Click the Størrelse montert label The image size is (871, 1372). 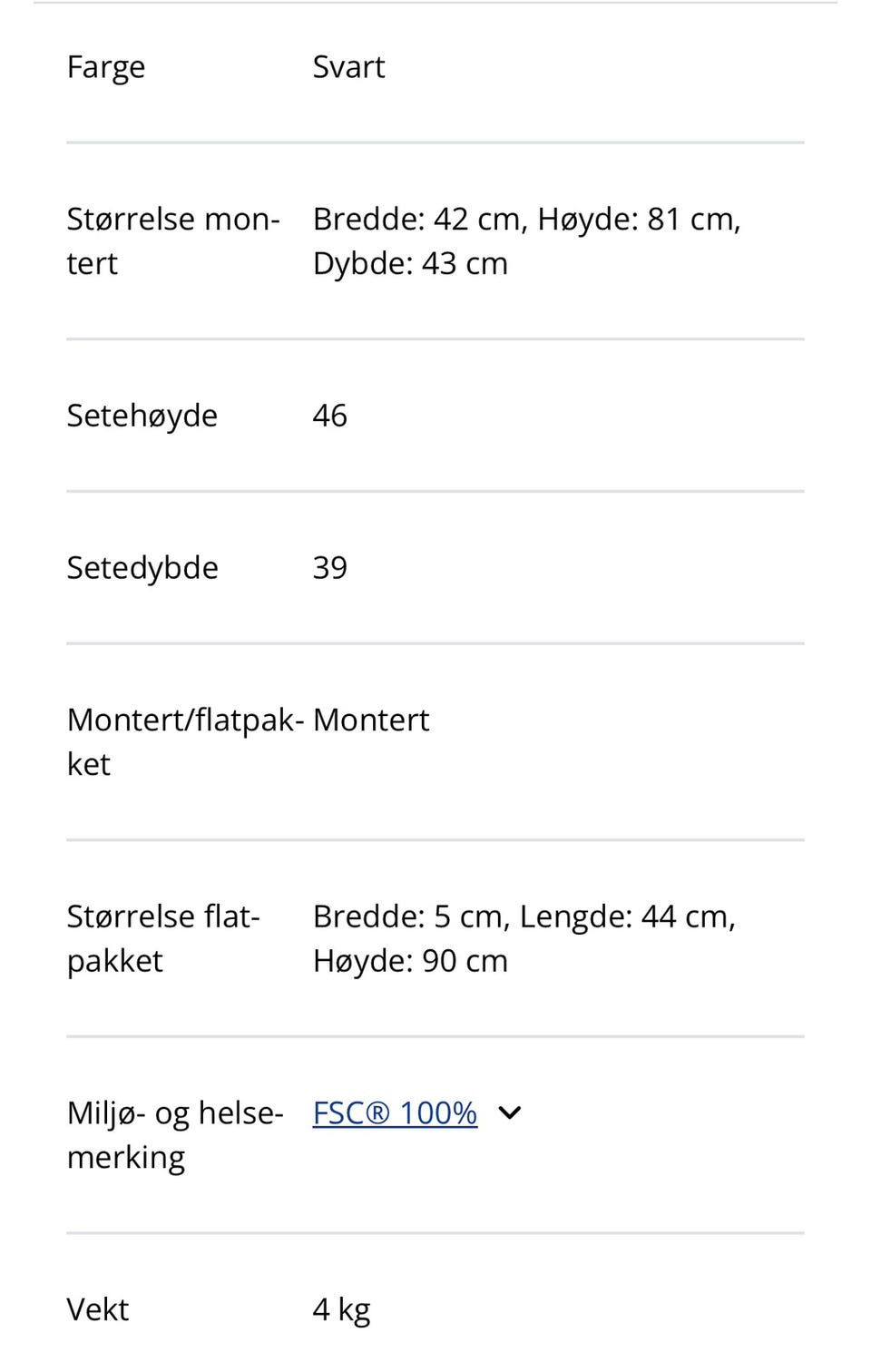coord(173,241)
